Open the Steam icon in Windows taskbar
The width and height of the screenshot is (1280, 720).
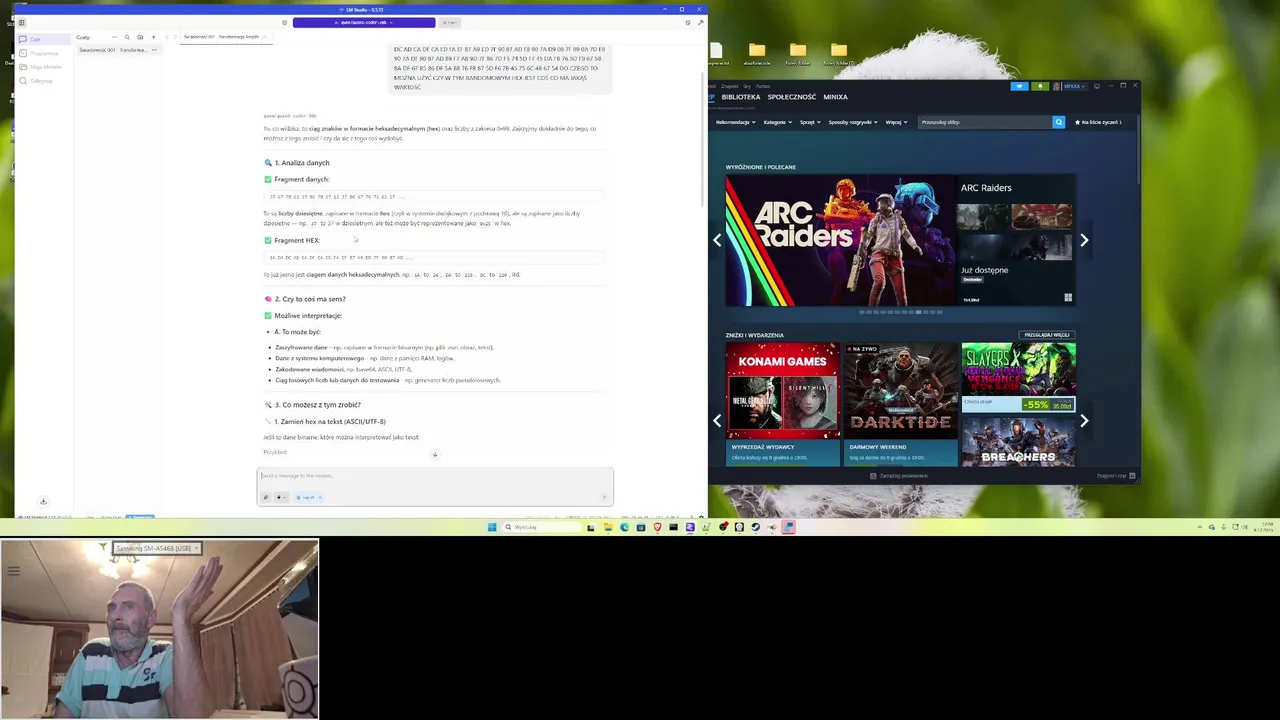tap(755, 527)
